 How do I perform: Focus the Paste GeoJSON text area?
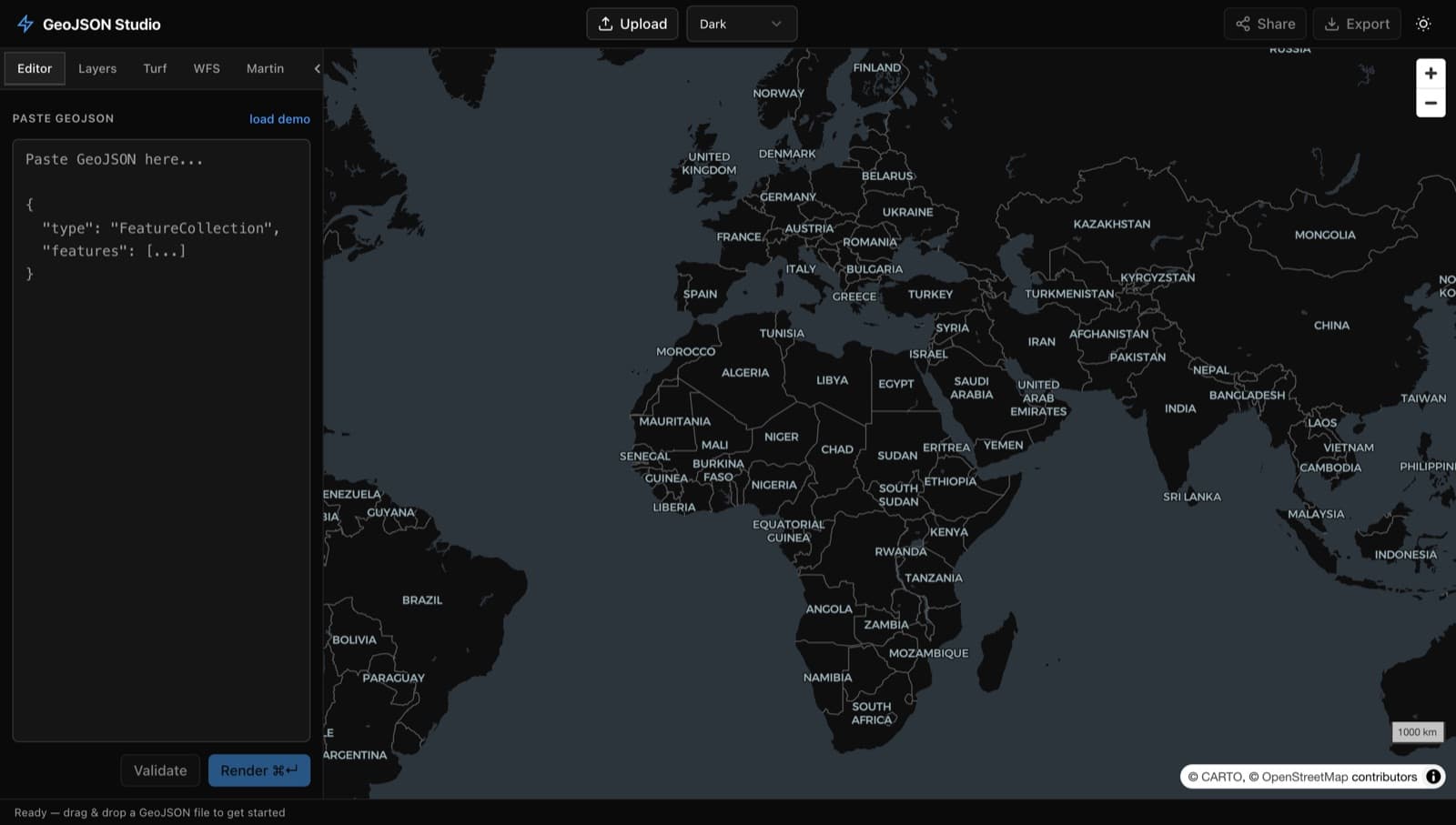coord(161,440)
